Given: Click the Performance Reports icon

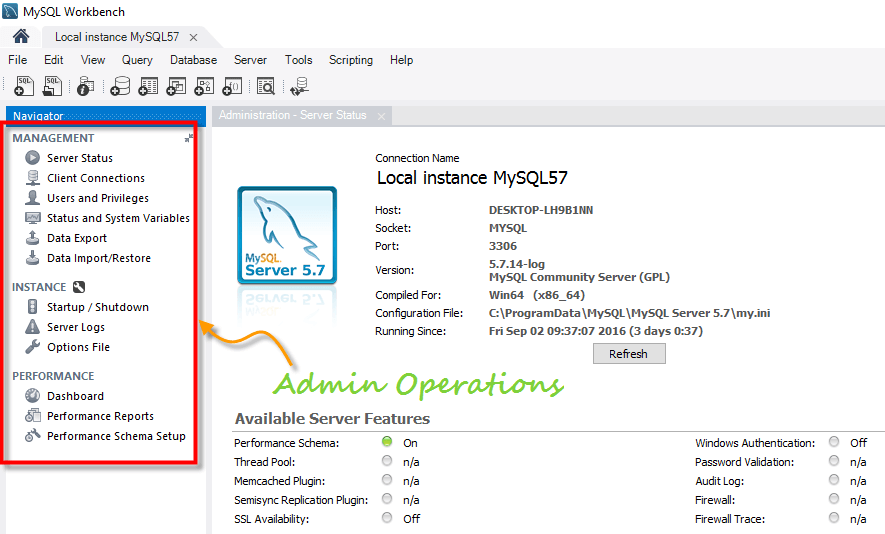Looking at the screenshot, I should (33, 415).
